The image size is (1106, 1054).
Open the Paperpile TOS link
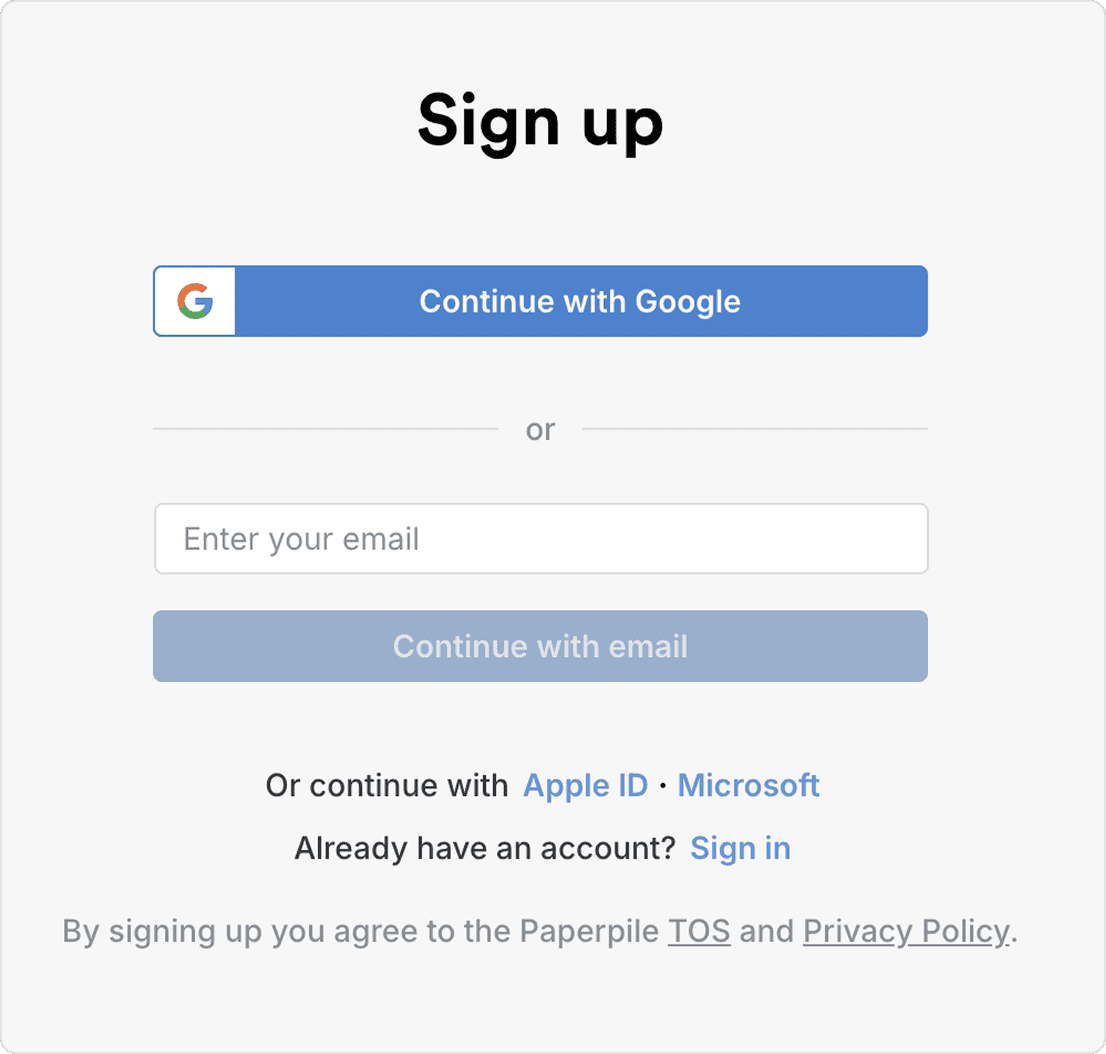pos(699,932)
